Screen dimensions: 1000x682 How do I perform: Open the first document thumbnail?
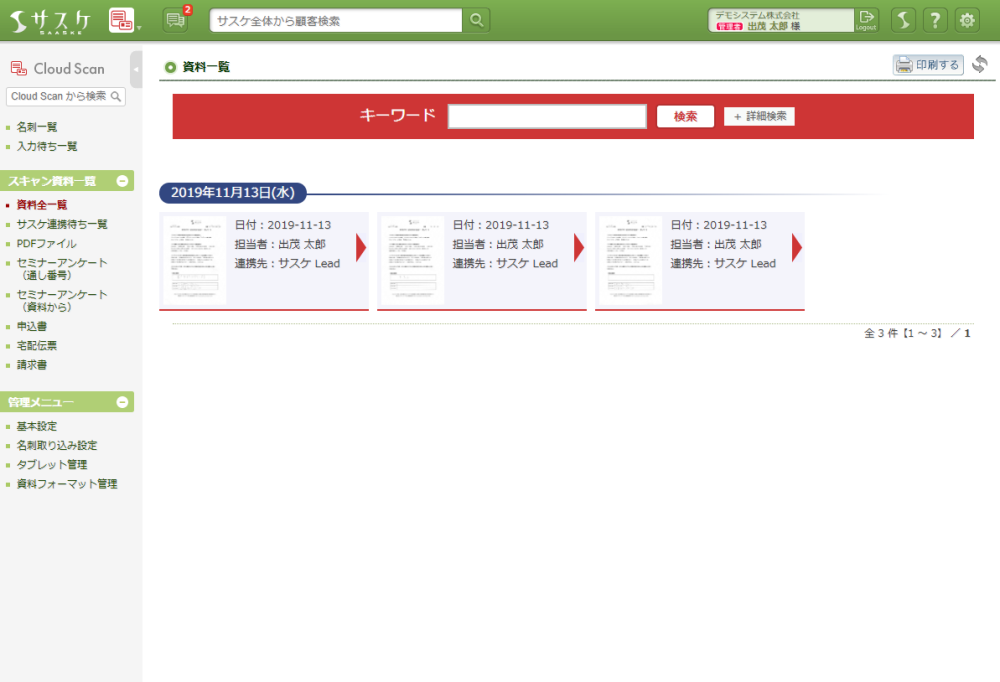click(195, 260)
